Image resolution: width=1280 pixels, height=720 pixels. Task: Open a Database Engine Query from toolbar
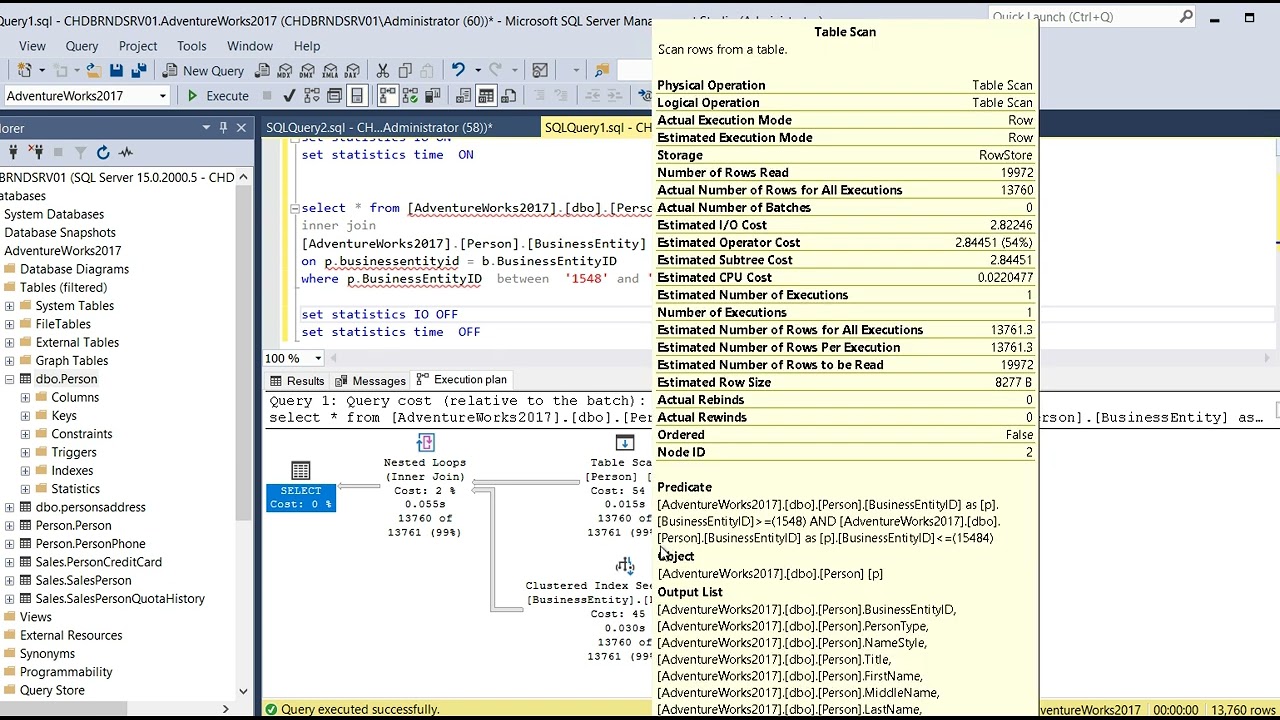click(x=263, y=71)
